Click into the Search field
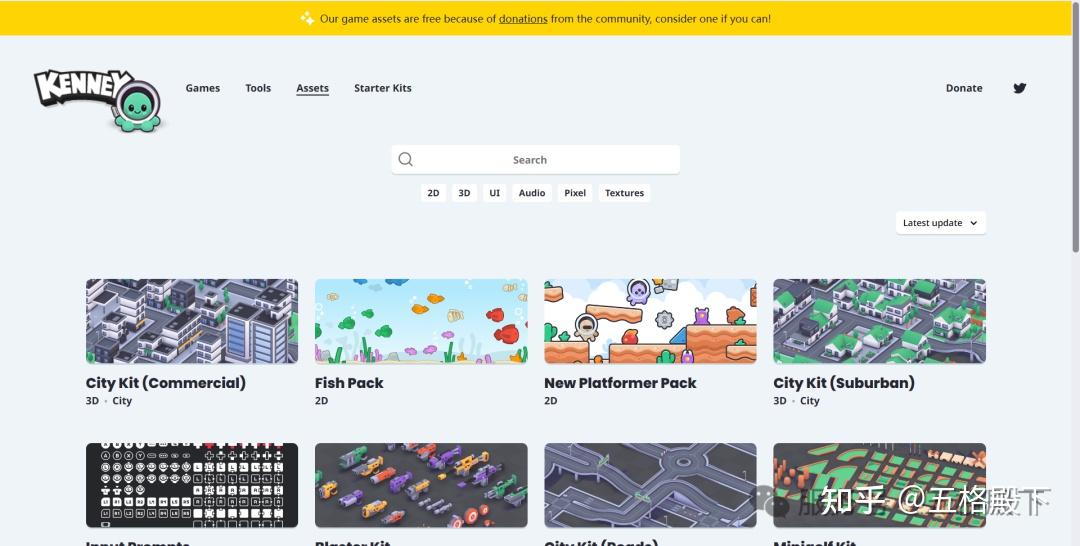This screenshot has height=546, width=1080. point(536,160)
